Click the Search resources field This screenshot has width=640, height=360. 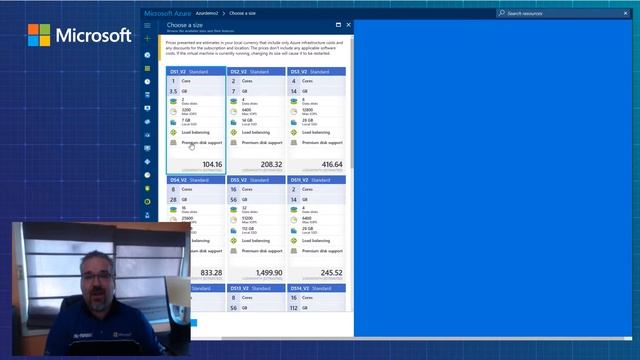pos(563,13)
